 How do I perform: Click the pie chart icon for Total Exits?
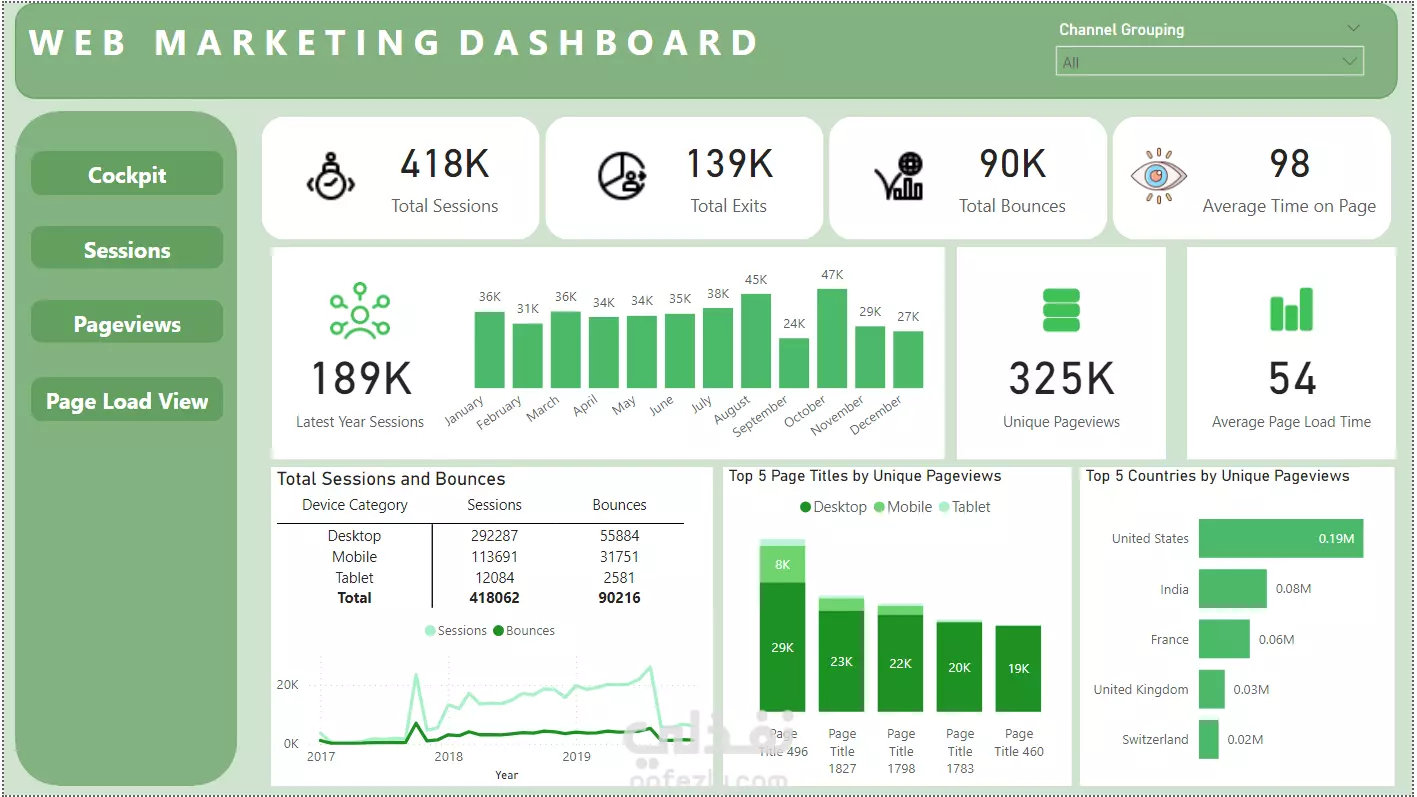pyautogui.click(x=622, y=176)
